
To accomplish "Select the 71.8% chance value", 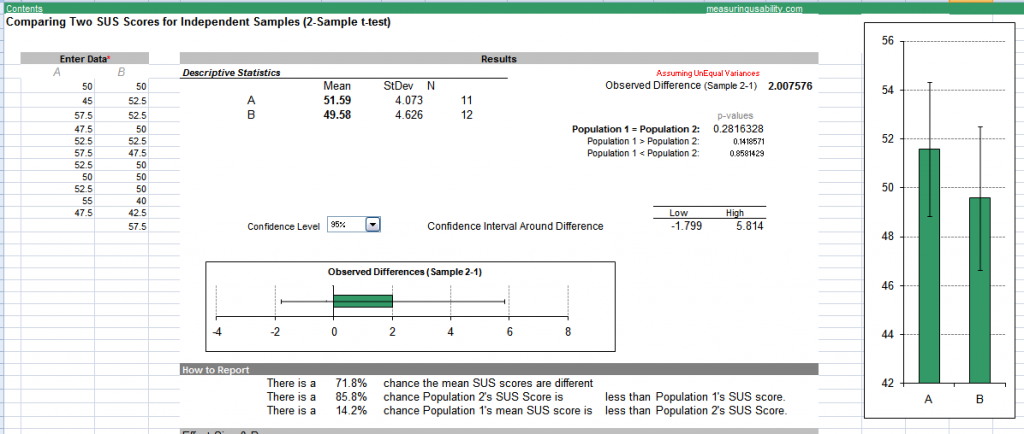I will (x=351, y=383).
